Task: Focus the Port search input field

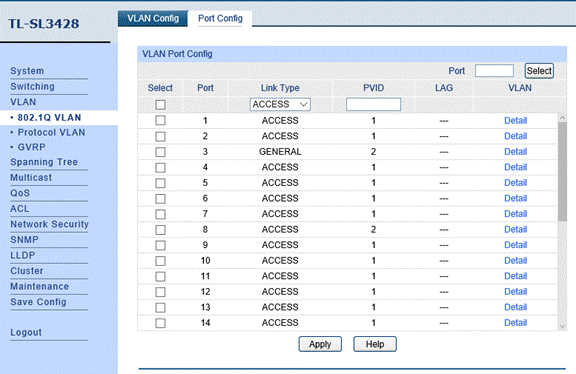Action: coord(494,71)
